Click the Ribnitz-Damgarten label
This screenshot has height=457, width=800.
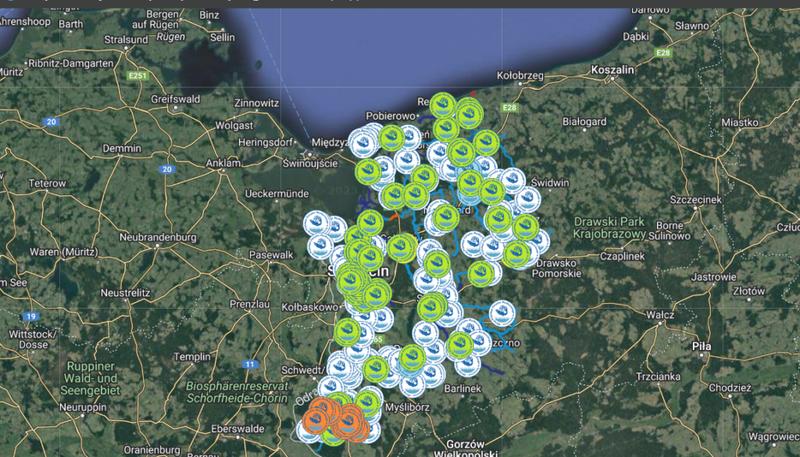click(71, 63)
